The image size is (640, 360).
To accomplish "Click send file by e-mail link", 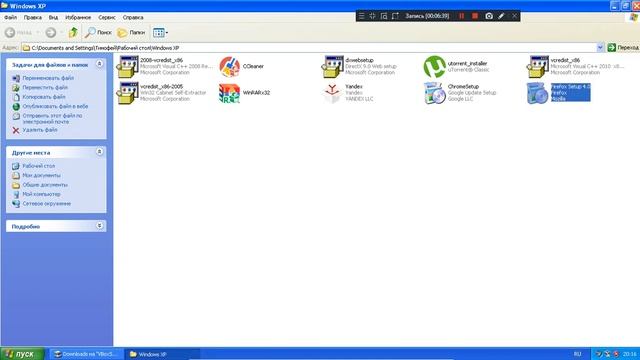I will (x=52, y=118).
